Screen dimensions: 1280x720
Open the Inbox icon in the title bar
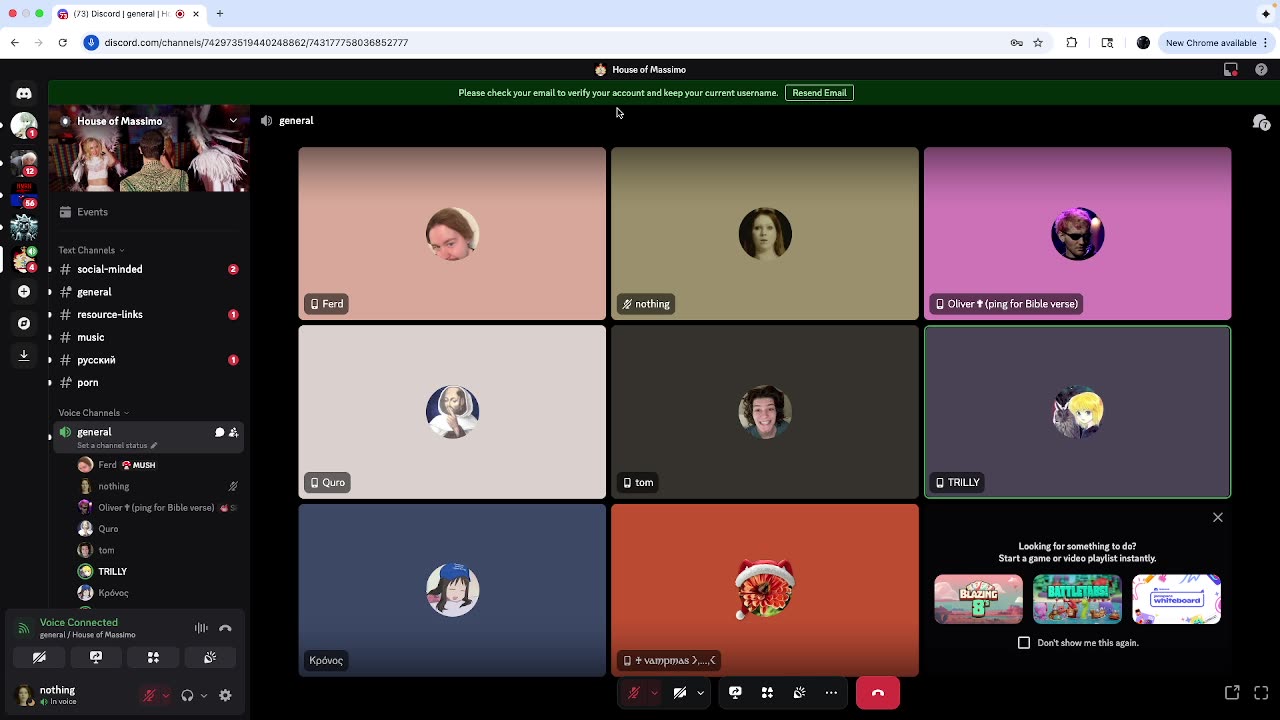[x=1231, y=70]
